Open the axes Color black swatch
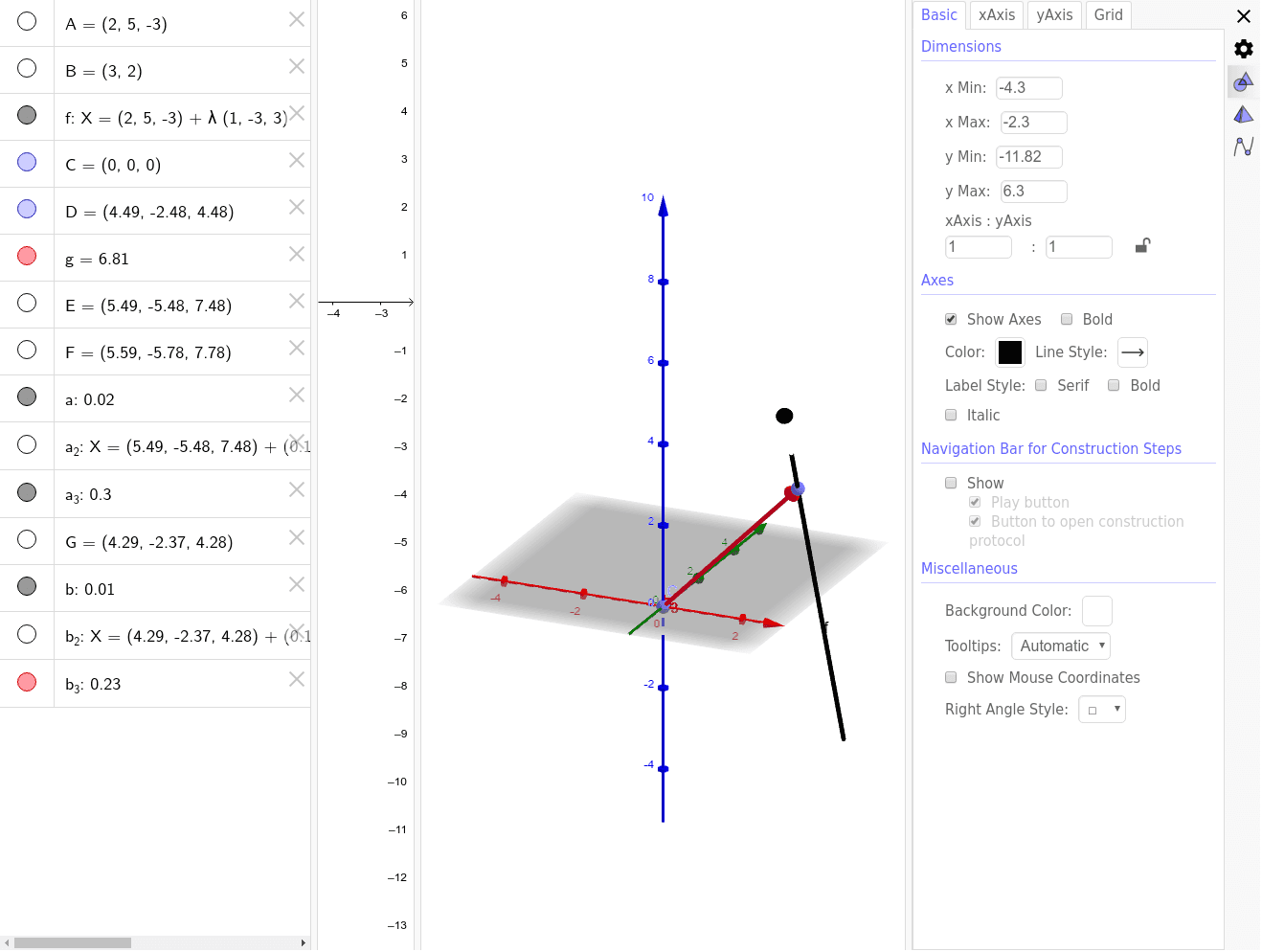The image size is (1262, 952). tap(1010, 352)
